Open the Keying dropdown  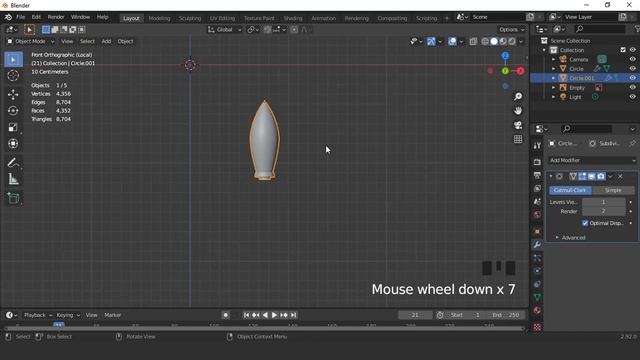point(68,315)
